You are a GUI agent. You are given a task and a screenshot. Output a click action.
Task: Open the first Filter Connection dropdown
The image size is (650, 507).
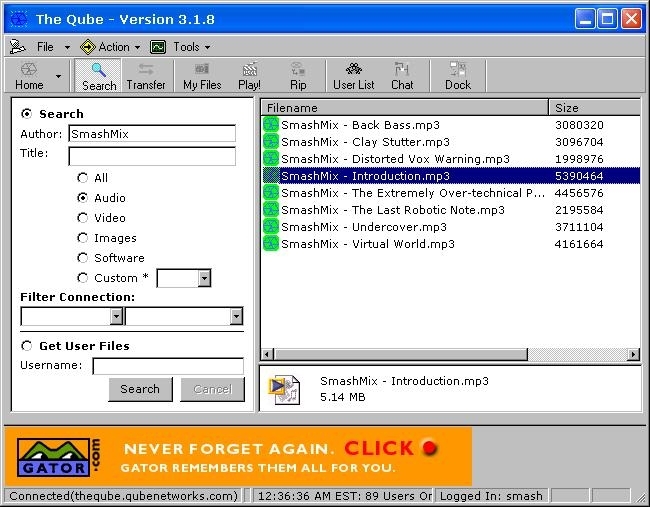point(116,316)
